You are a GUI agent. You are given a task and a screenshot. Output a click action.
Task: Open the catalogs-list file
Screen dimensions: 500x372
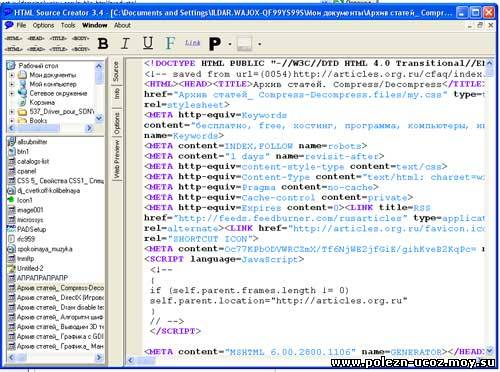point(33,161)
